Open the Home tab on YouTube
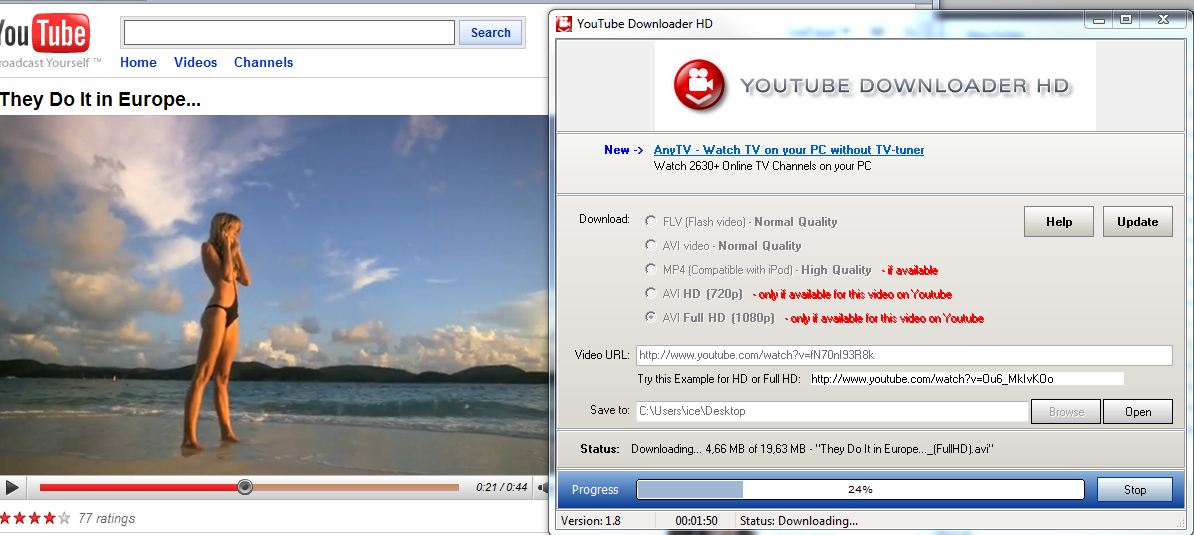 point(139,62)
